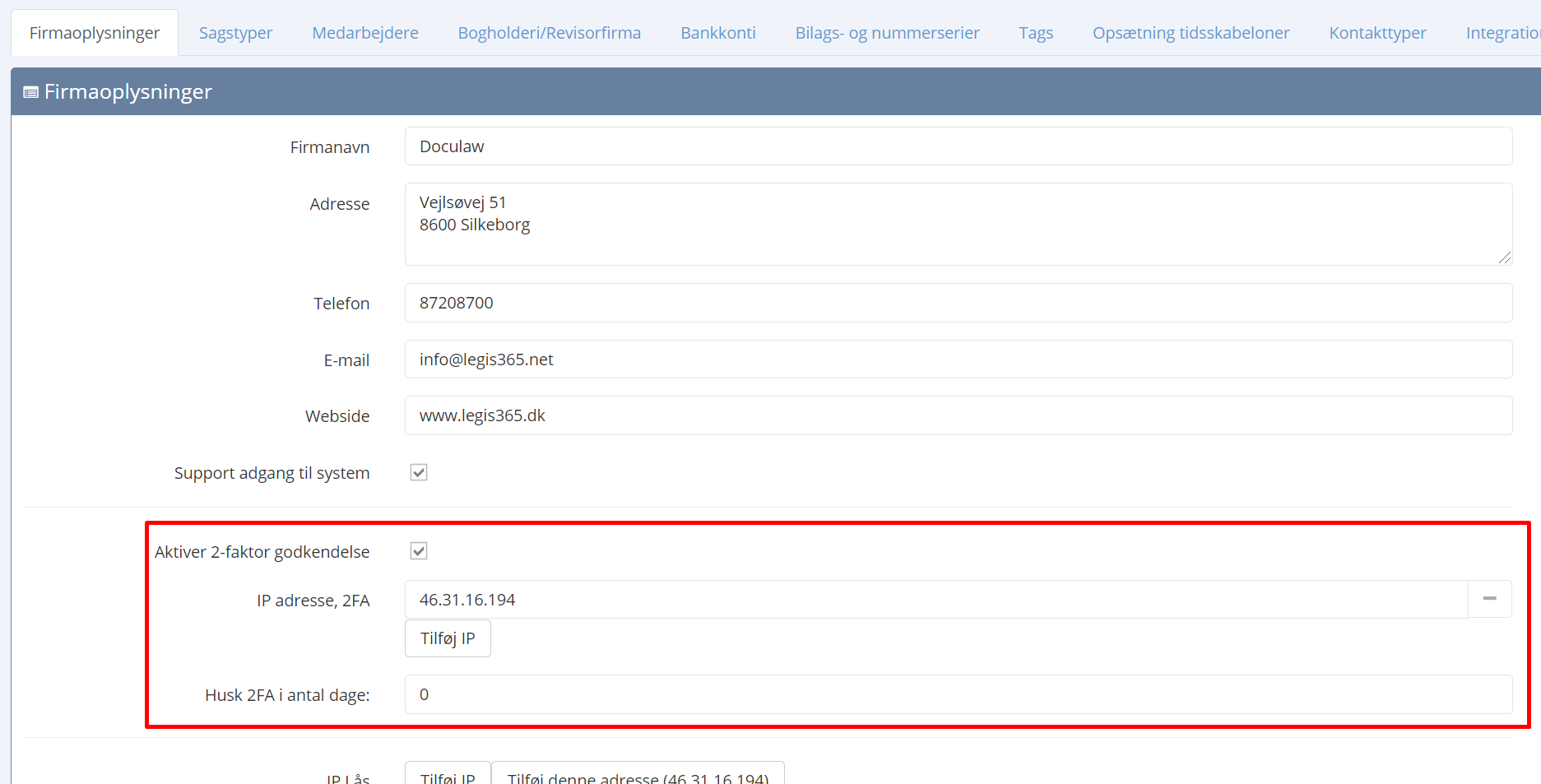Image resolution: width=1541 pixels, height=784 pixels.
Task: Select the E-mail input field
Action: [x=958, y=360]
